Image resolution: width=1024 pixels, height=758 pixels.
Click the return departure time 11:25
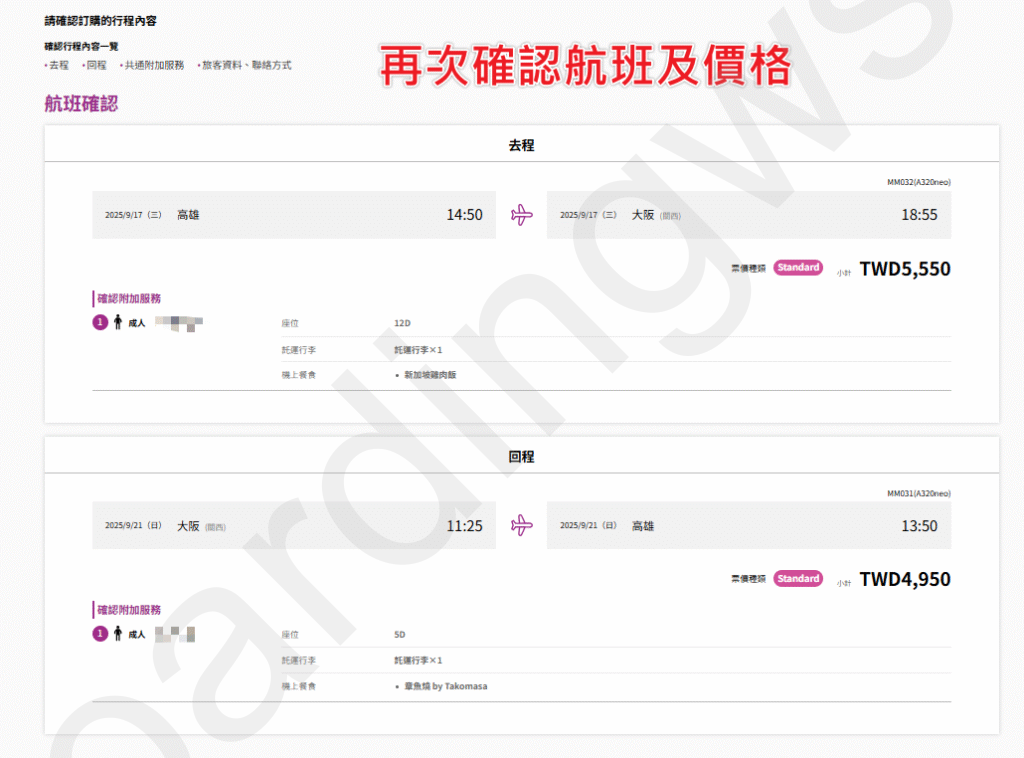tap(464, 526)
